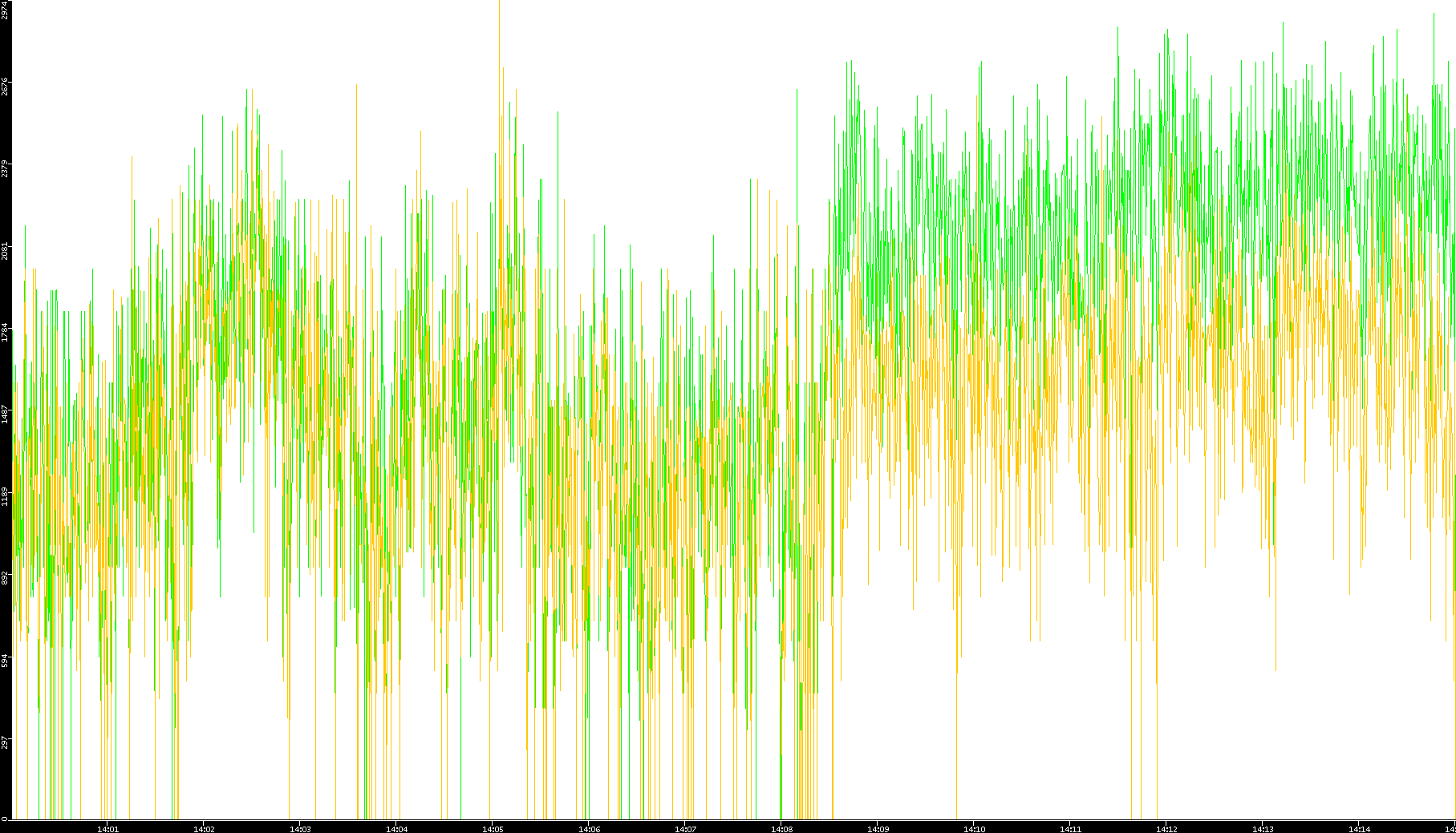Click the 14:07 time axis label
Screen dimensions: 1456x833
pos(685,829)
